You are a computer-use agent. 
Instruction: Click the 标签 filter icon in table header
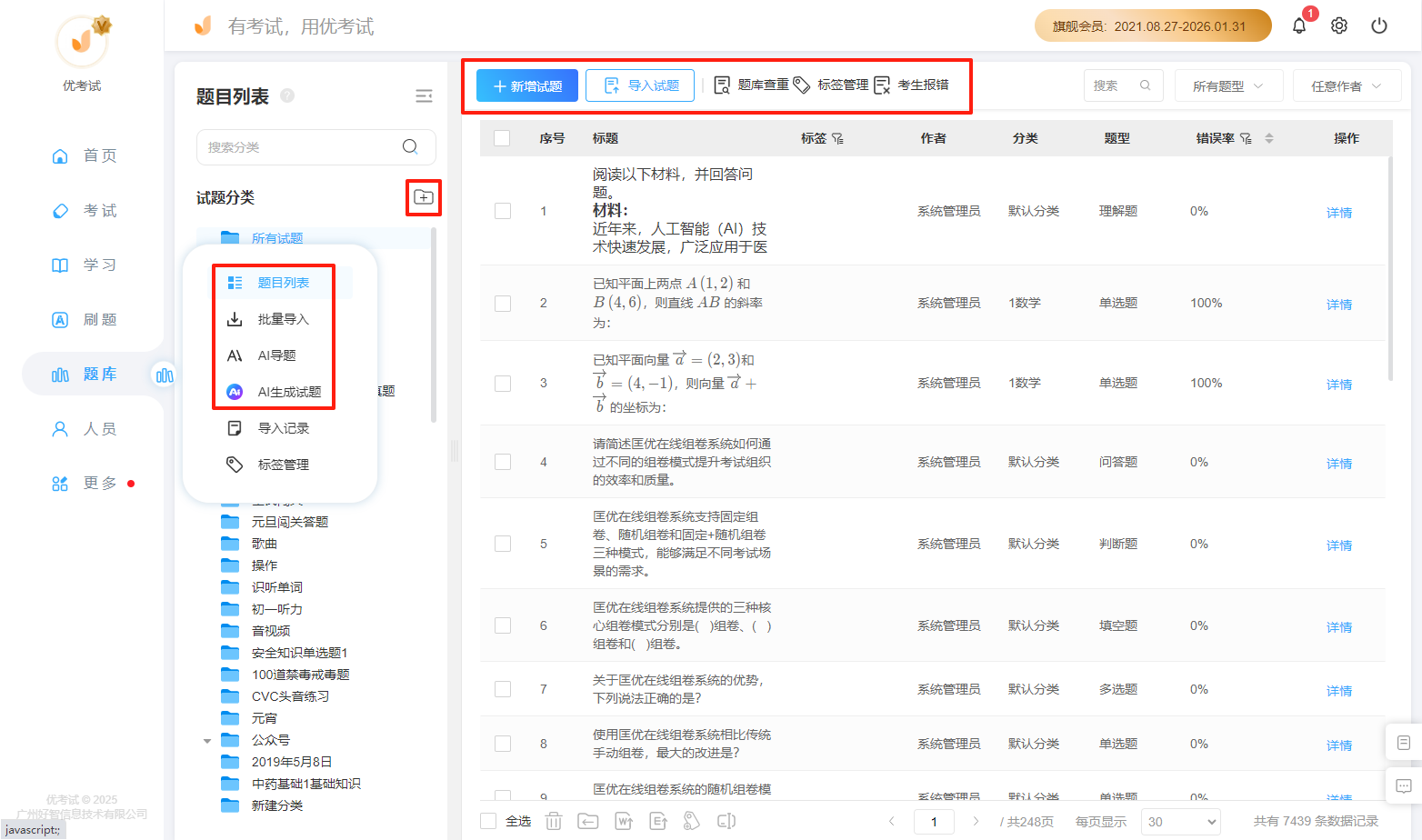tap(837, 138)
